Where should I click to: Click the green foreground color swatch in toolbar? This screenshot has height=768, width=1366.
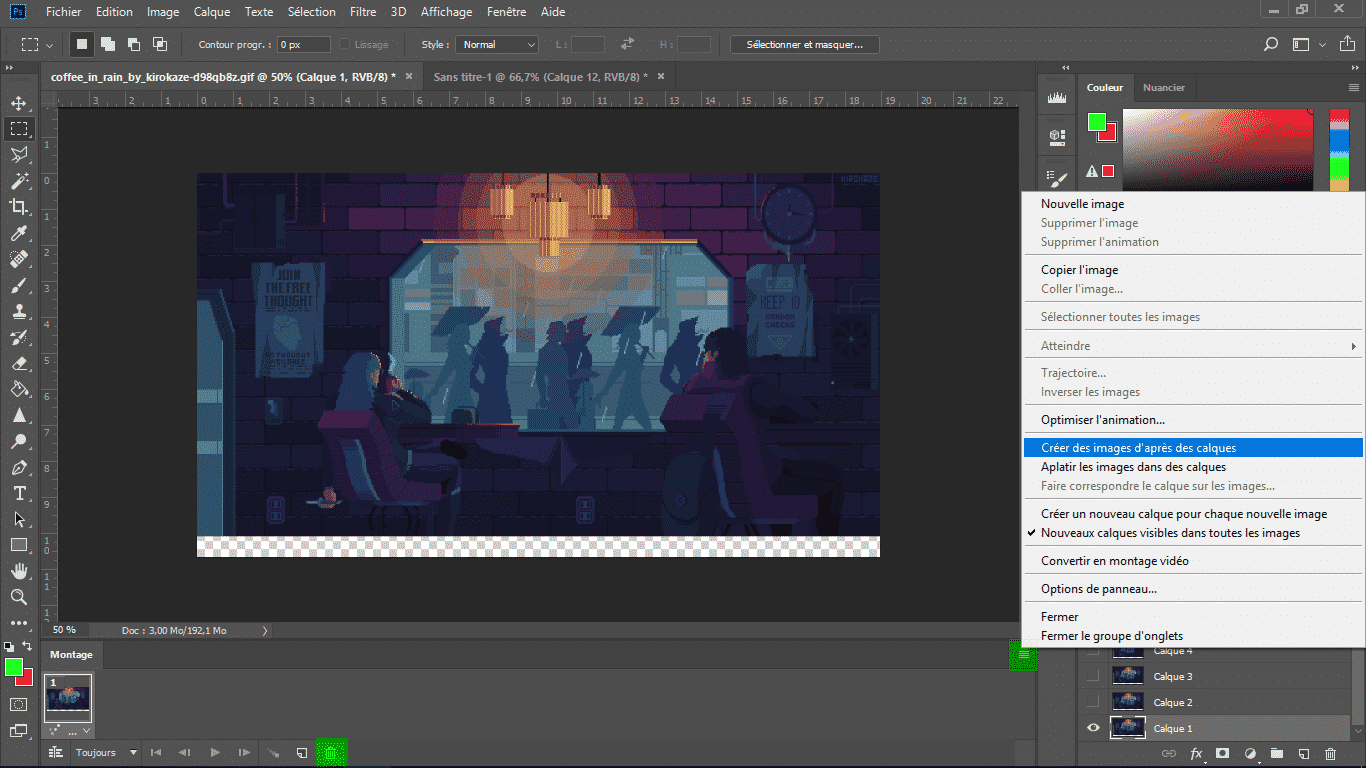coord(14,667)
